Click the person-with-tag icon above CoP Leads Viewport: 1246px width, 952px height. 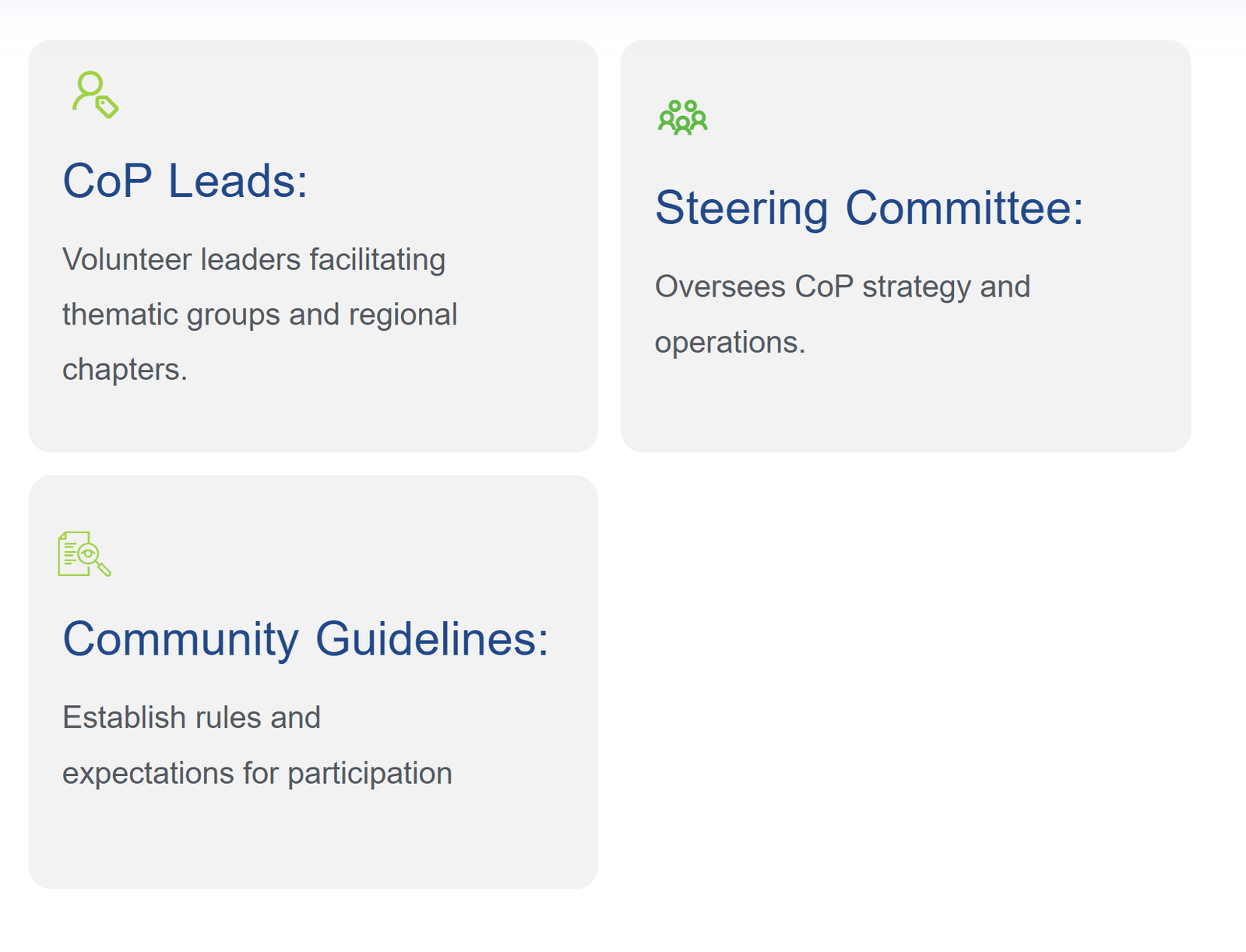click(95, 95)
